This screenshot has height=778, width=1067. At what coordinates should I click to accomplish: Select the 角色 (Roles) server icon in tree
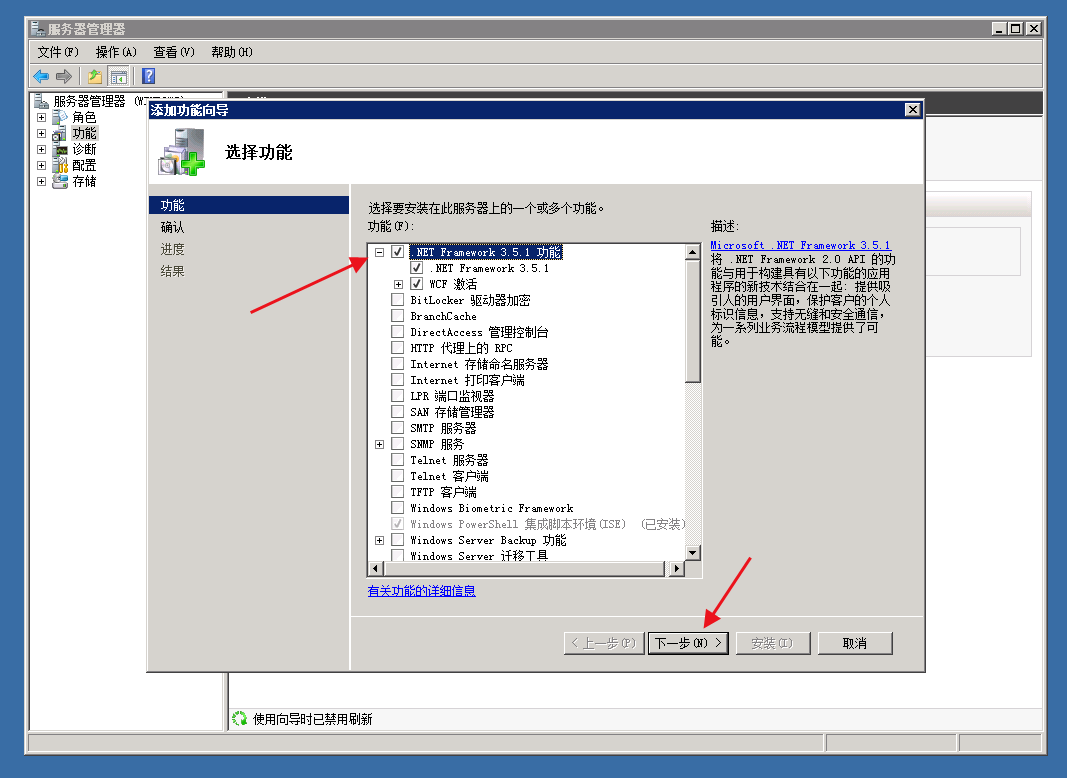click(60, 117)
